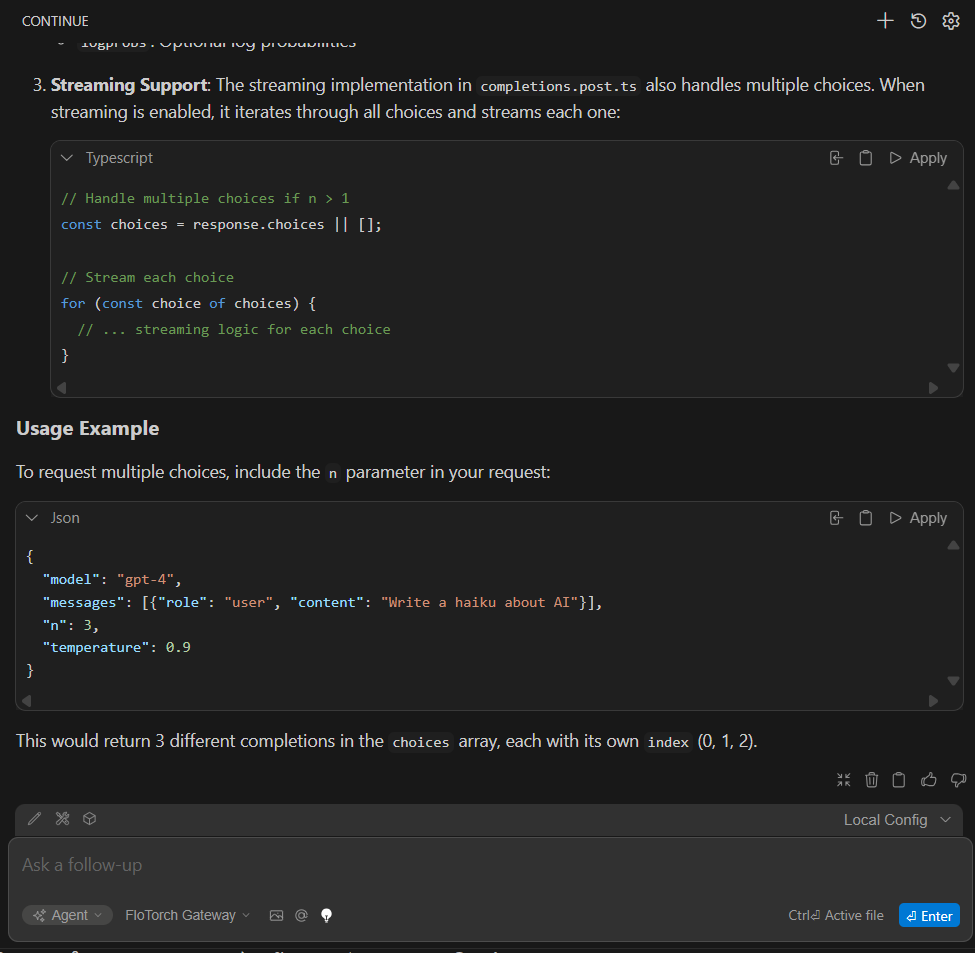Open the Agent mode dropdown
Image resolution: width=975 pixels, height=953 pixels.
click(x=69, y=915)
